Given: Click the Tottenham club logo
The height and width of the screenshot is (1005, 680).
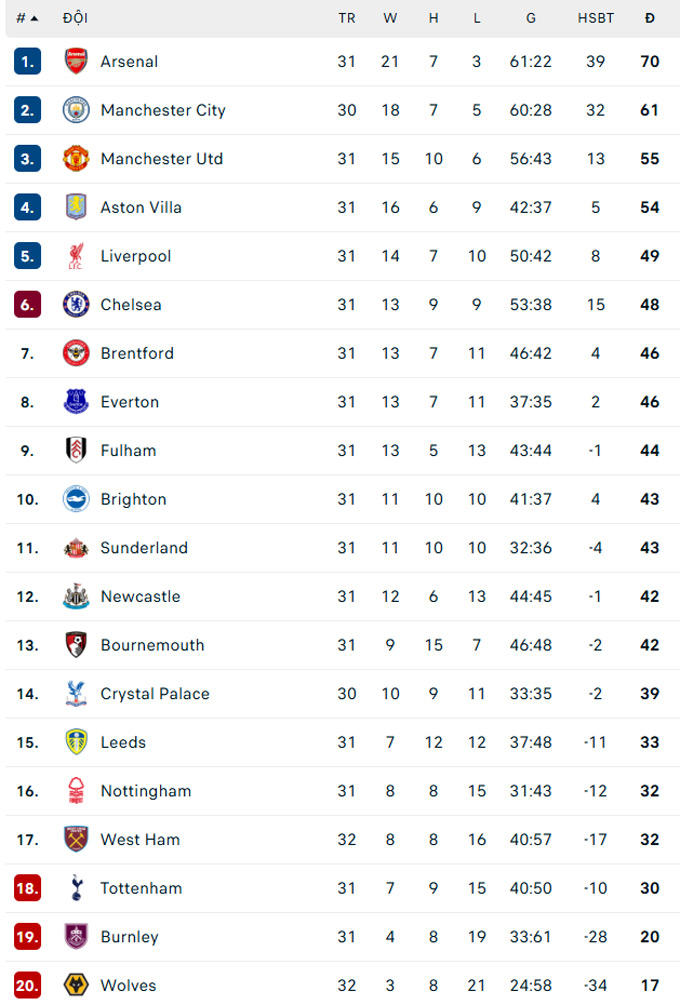Looking at the screenshot, I should (75, 888).
